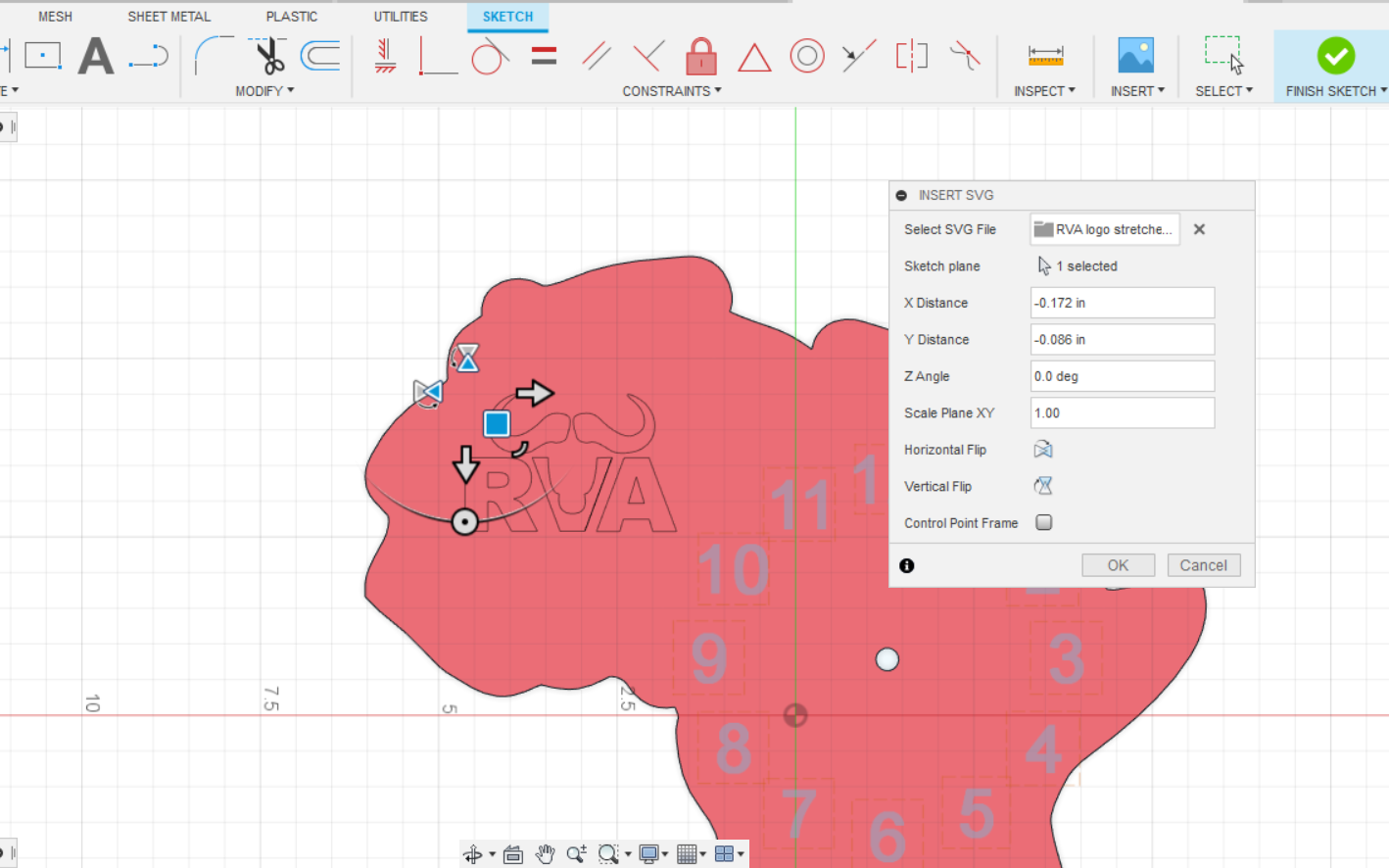Apply the Perpendicular constraint

coord(647,56)
